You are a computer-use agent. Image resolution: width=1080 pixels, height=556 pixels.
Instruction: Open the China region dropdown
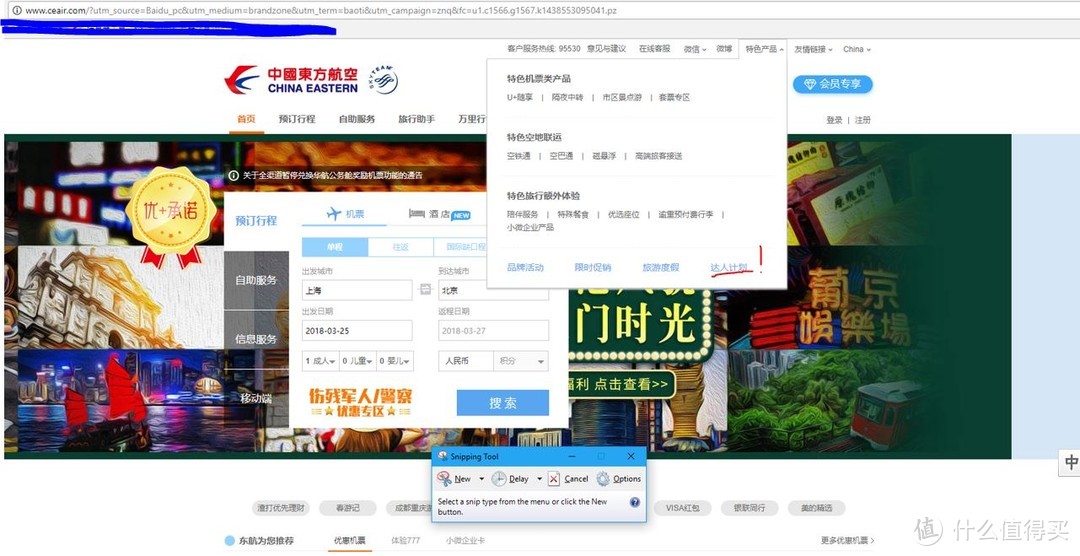pos(857,49)
